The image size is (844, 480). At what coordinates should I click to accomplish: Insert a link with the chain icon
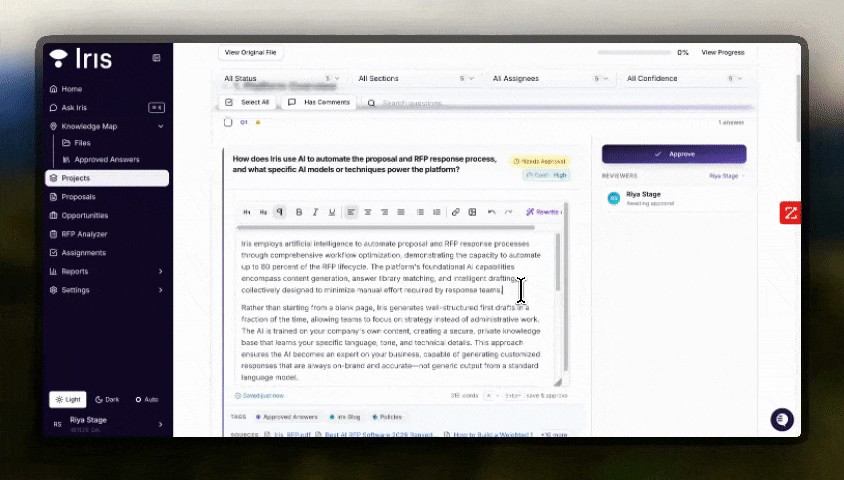[455, 212]
